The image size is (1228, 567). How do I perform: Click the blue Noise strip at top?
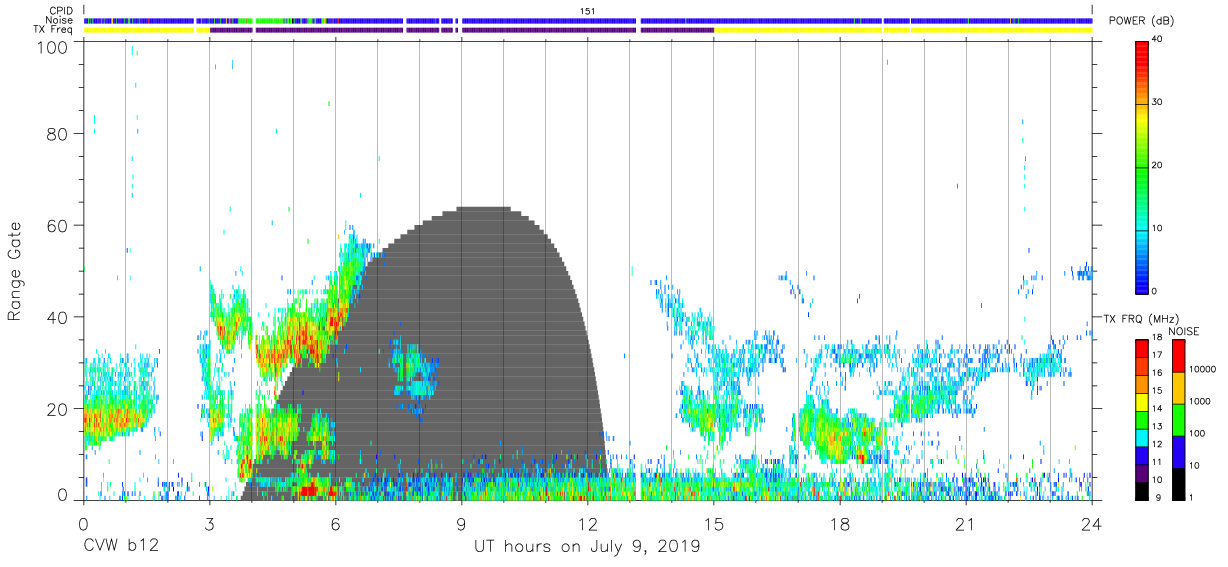(588, 20)
